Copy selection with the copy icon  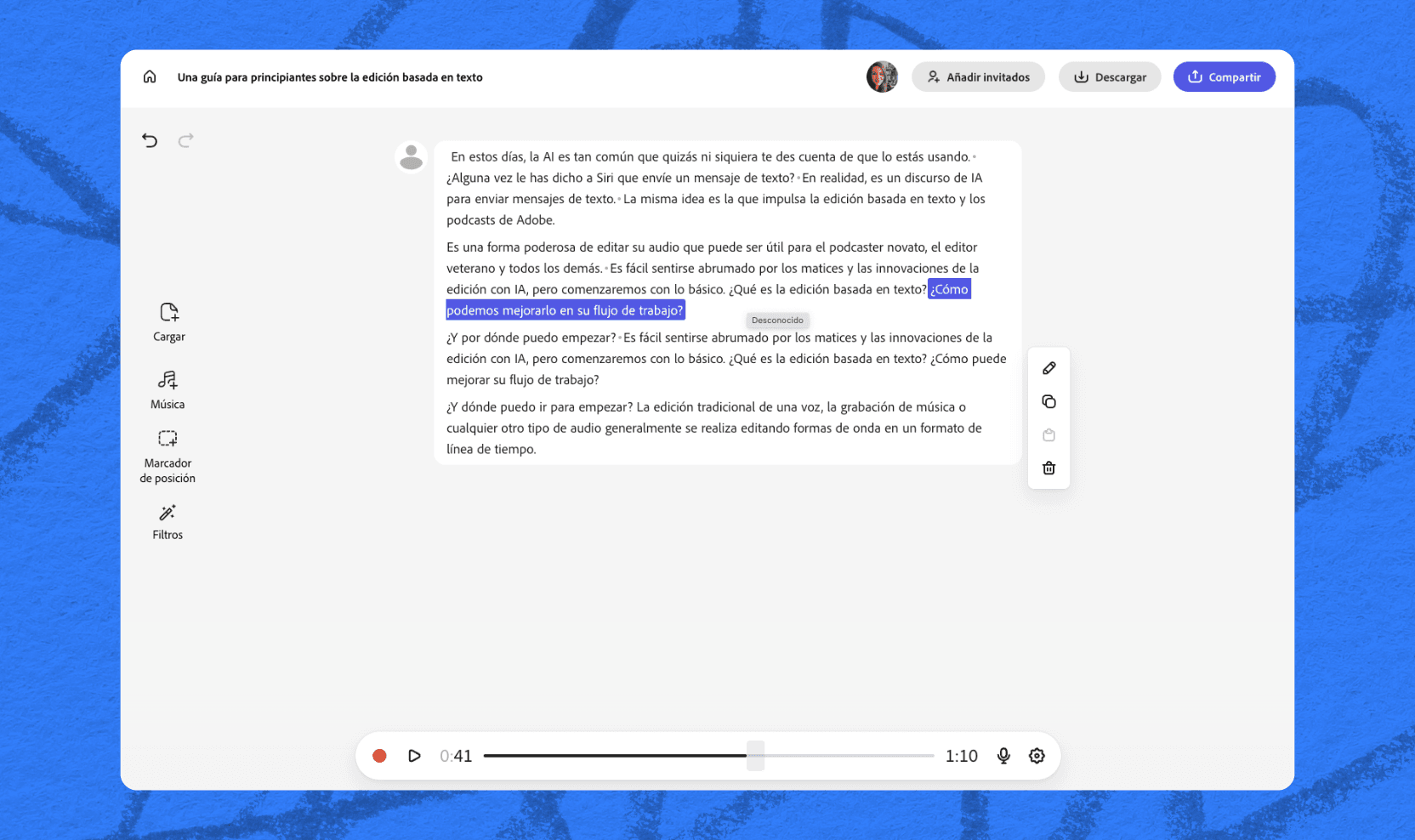1048,401
